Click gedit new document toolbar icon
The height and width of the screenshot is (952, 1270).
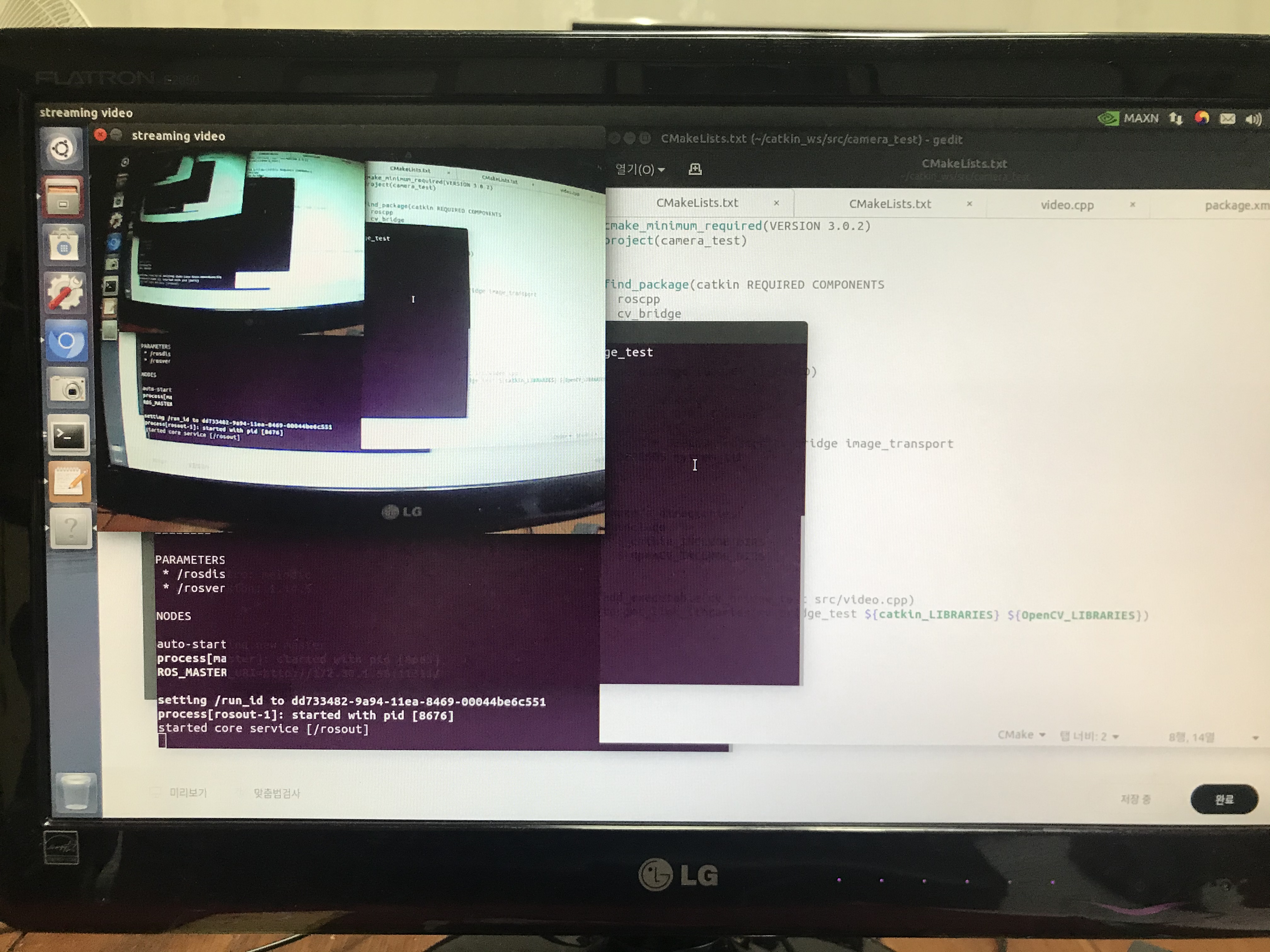point(695,169)
